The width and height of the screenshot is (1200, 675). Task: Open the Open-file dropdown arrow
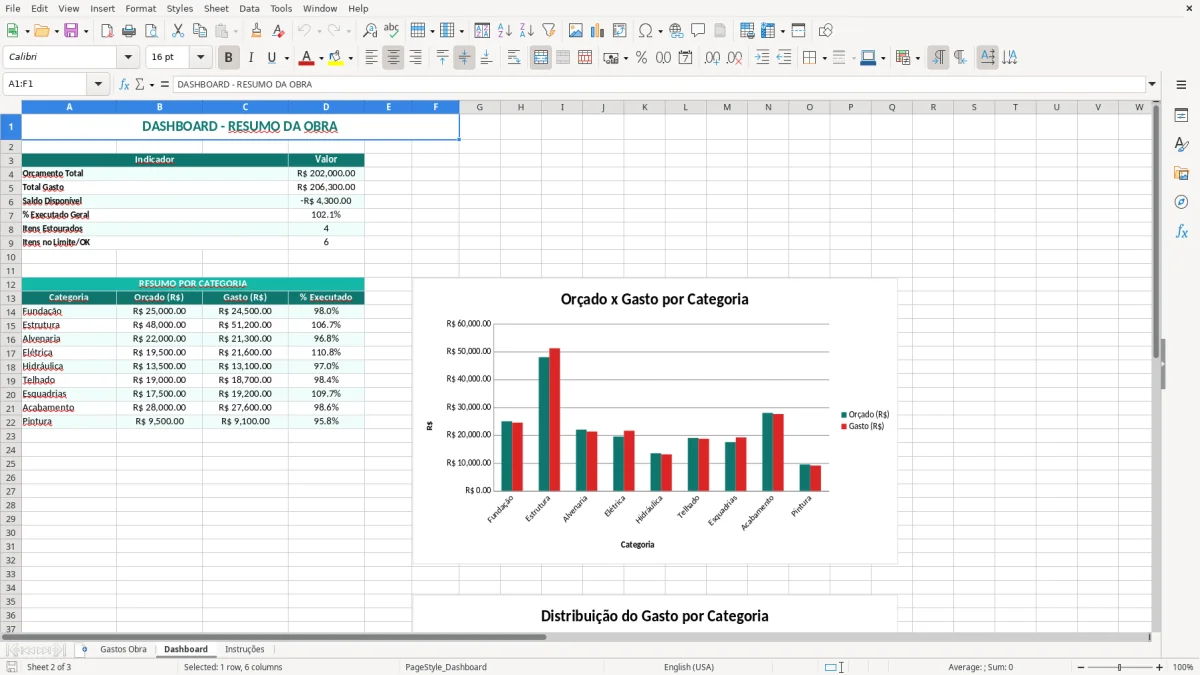click(x=57, y=31)
